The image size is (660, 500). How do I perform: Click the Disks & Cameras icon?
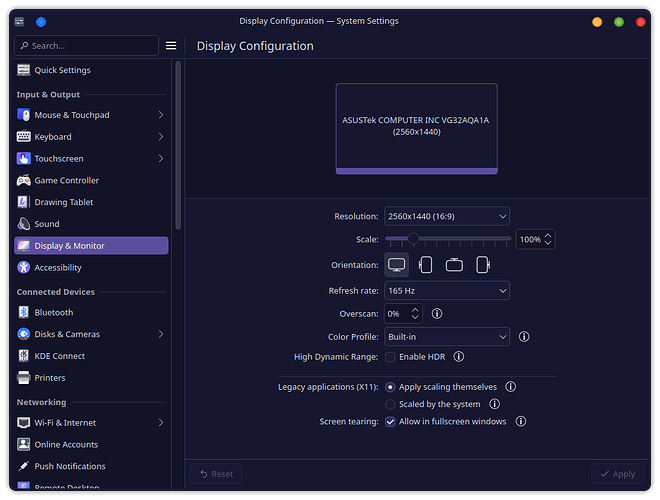tap(24, 334)
